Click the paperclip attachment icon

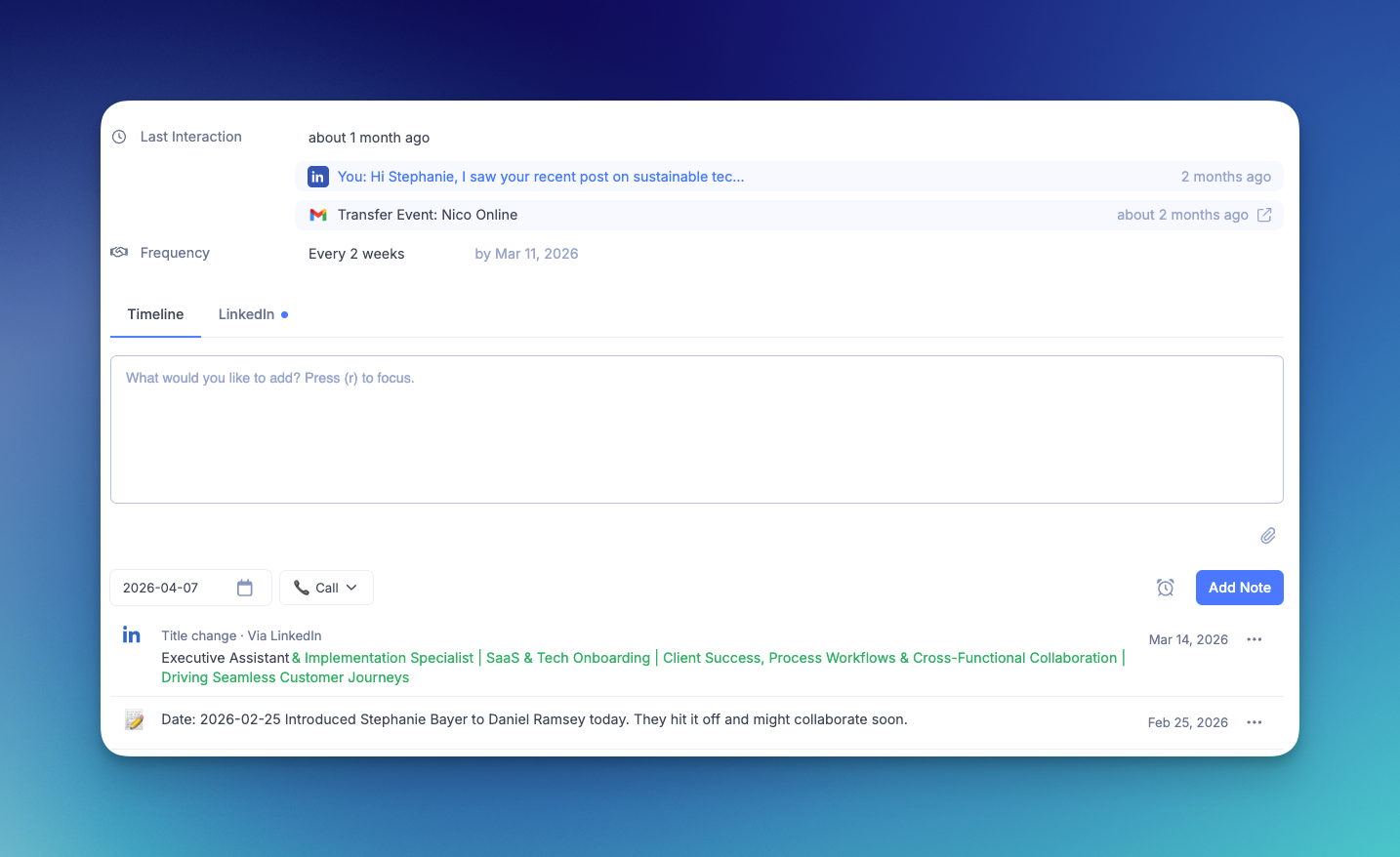1267,536
